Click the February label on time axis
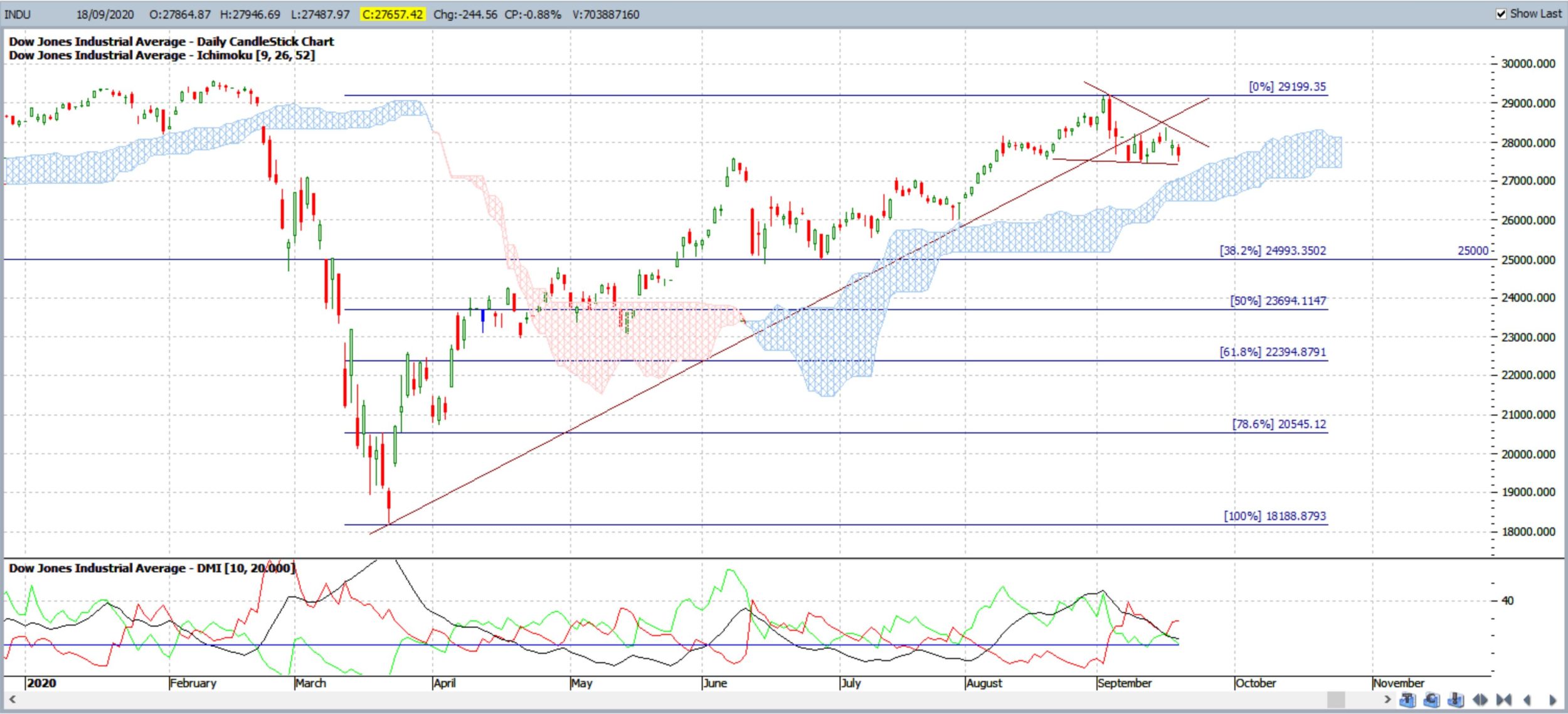The width and height of the screenshot is (1568, 714). click(x=193, y=683)
